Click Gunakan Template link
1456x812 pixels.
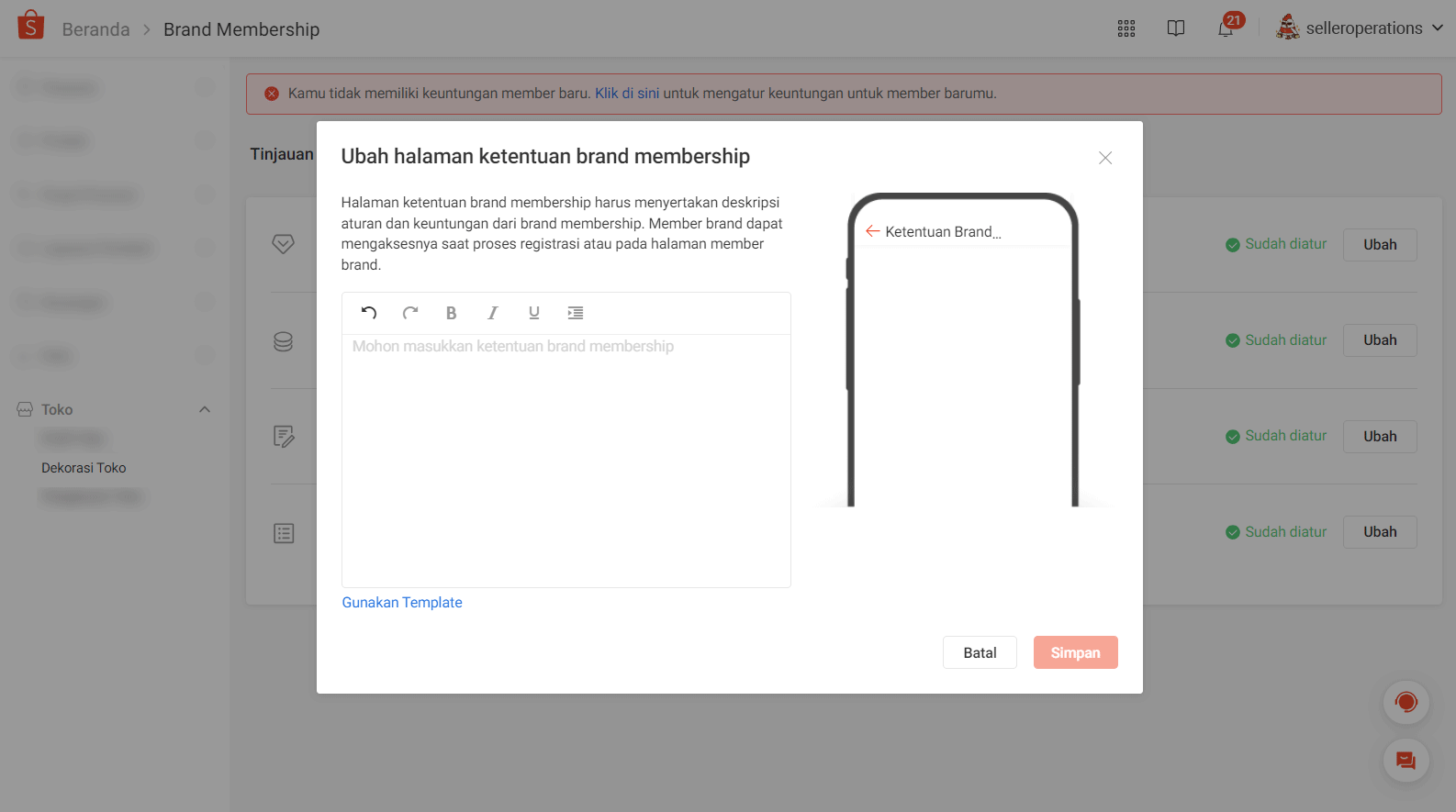402,603
